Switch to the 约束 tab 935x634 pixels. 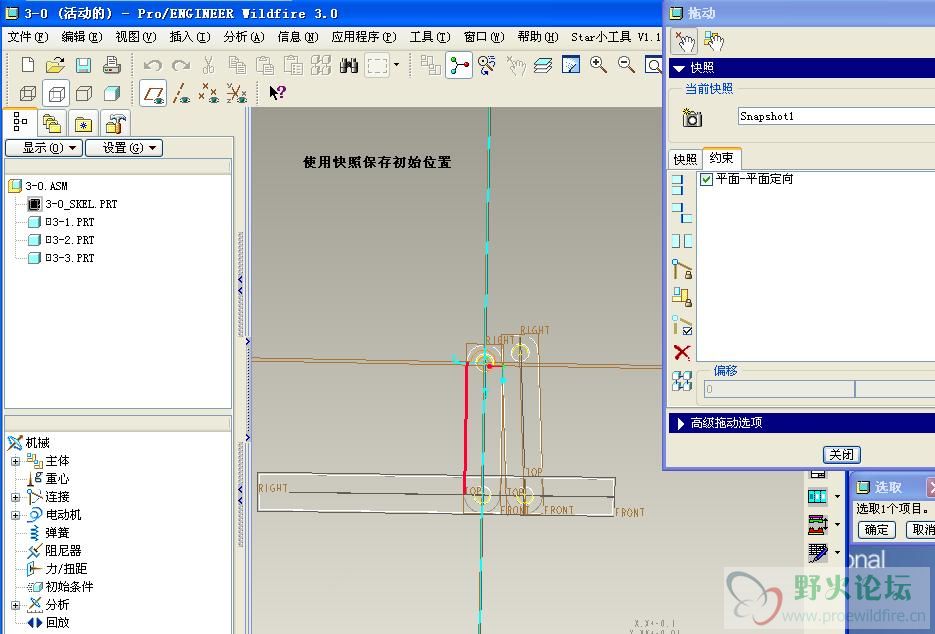coord(722,158)
